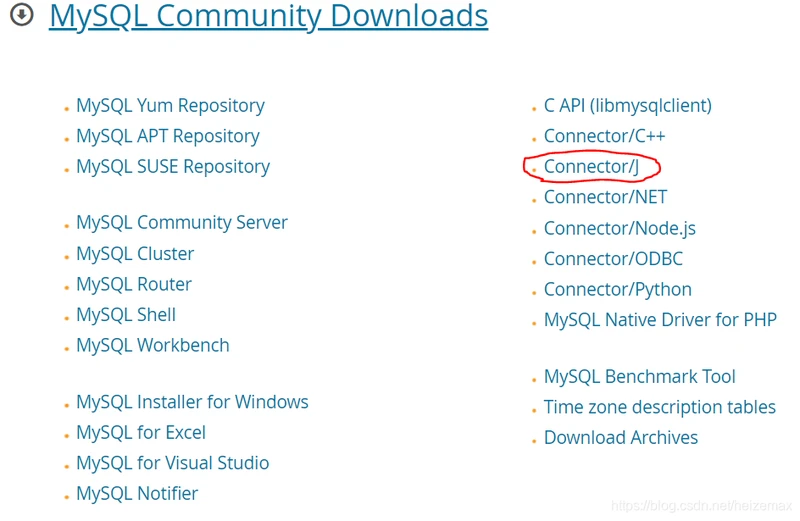Open C API (libmysqlclient) link
The height and width of the screenshot is (521, 800).
pos(628,106)
